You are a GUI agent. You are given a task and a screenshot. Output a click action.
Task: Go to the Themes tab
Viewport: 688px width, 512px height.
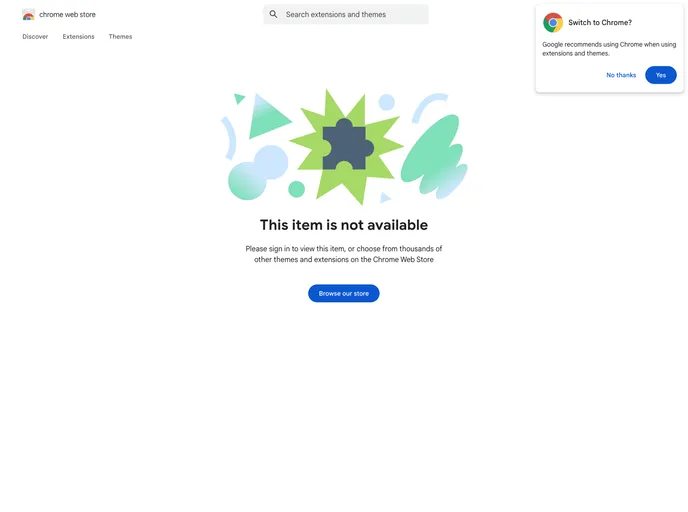coord(120,36)
